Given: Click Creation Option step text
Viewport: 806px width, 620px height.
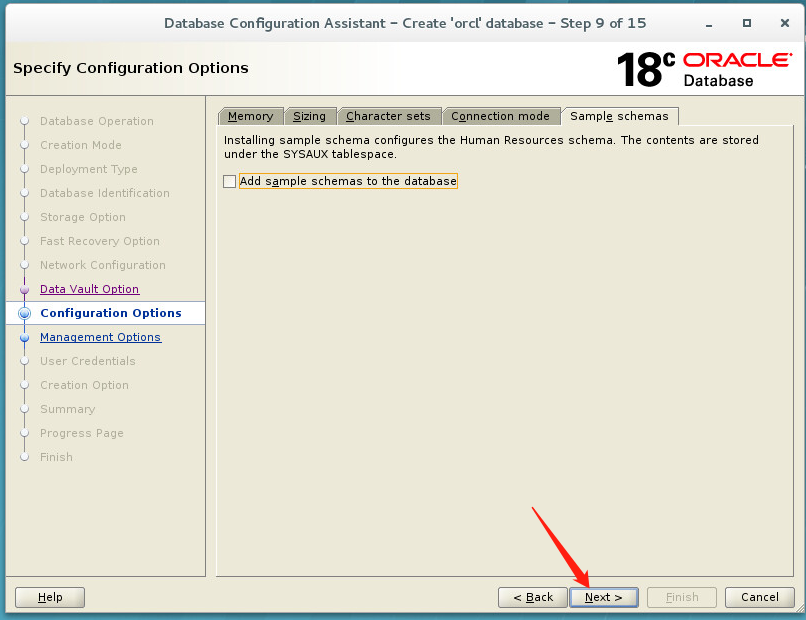Looking at the screenshot, I should pyautogui.click(x=84, y=386).
